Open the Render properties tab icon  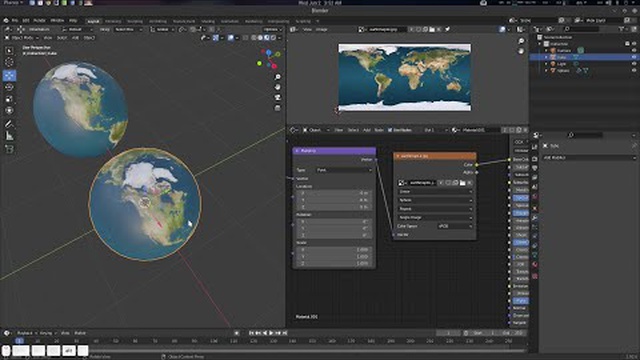(535, 158)
